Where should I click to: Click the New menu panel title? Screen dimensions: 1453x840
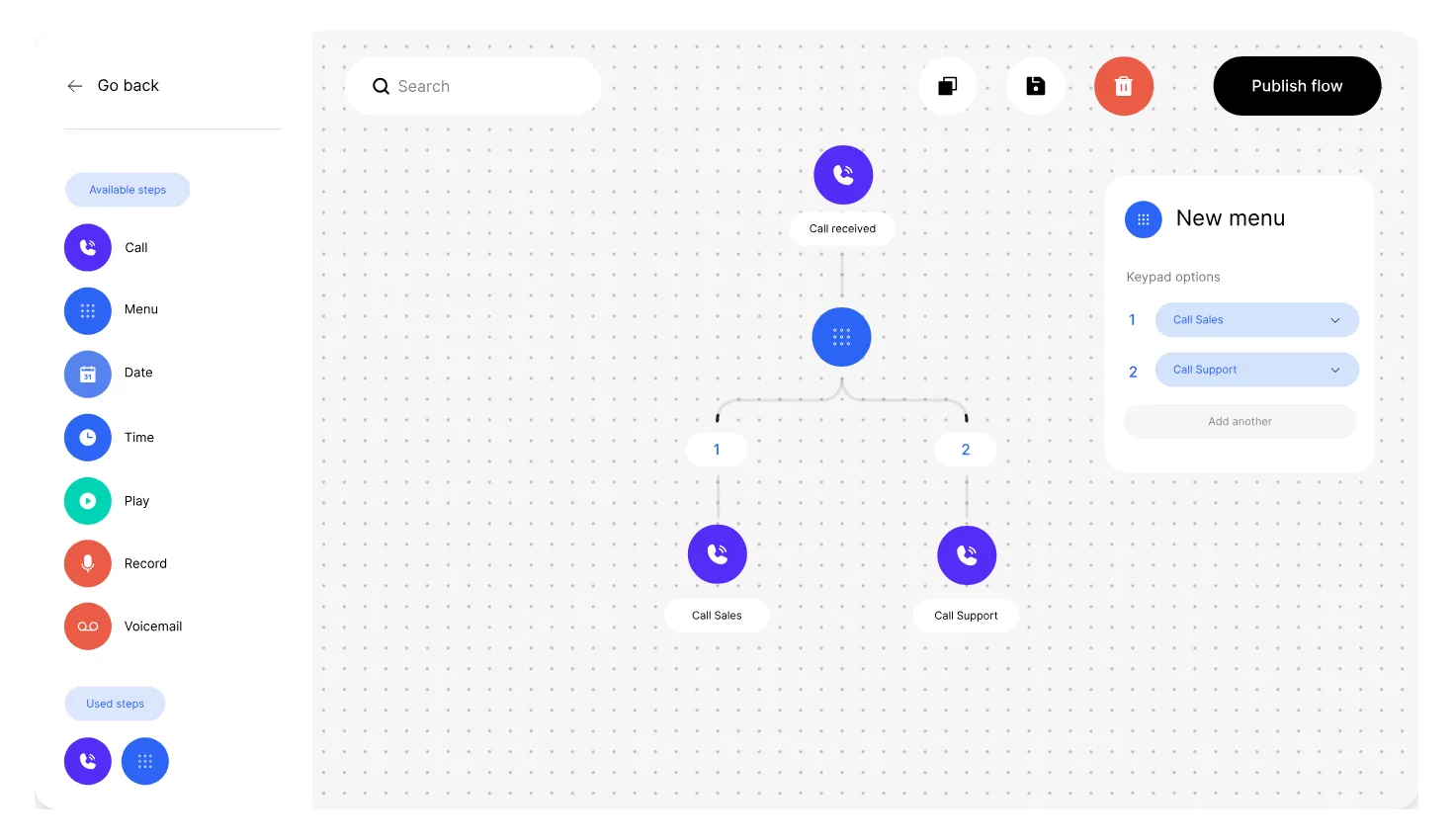(x=1231, y=218)
